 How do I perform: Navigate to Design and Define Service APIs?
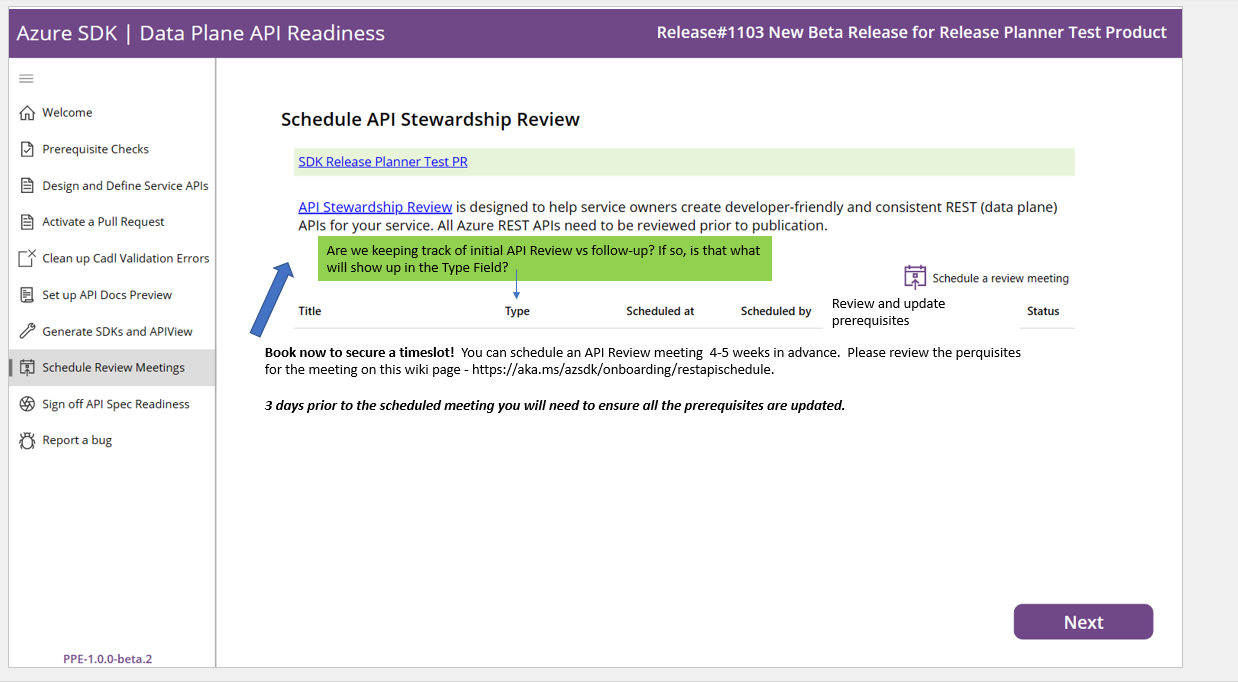point(125,185)
